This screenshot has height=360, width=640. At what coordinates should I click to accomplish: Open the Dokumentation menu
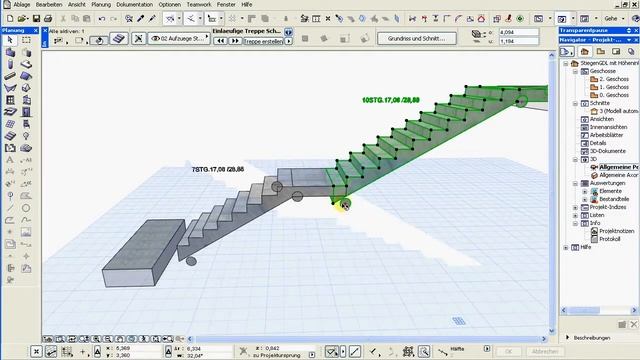pos(135,4)
